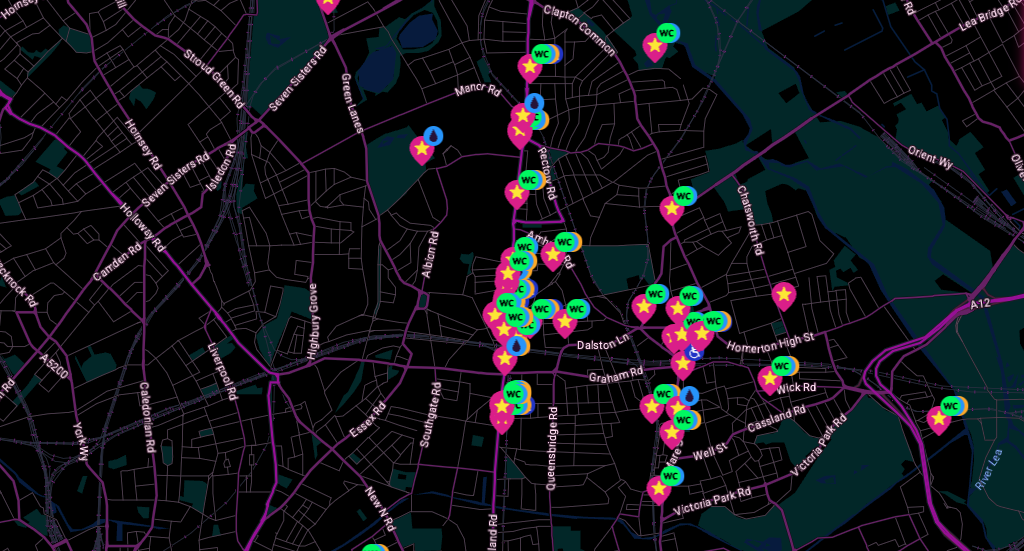Screen dimensions: 1024x551
Task: Click the Manor Rd road label
Action: coord(478,89)
